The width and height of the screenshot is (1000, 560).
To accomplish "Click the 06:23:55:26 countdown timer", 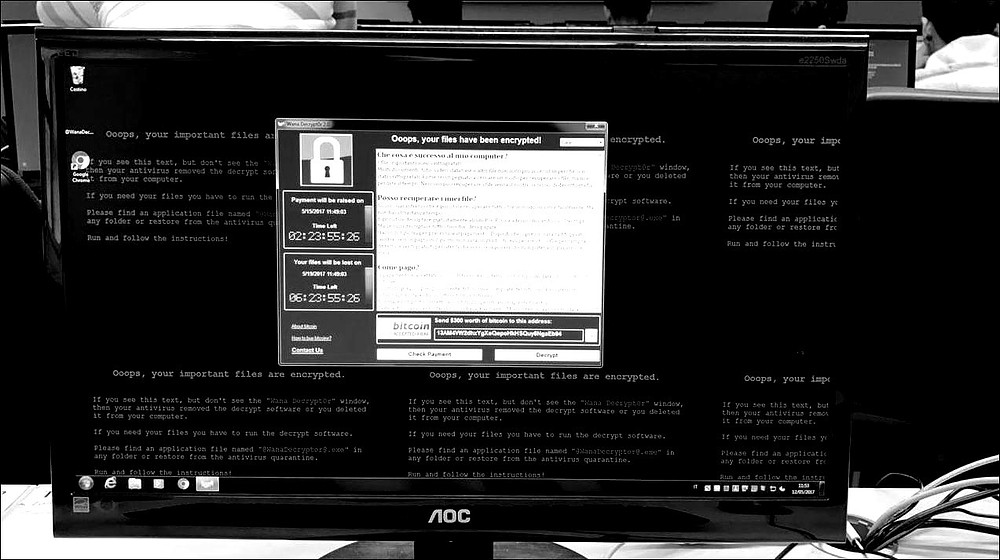I will pos(324,297).
